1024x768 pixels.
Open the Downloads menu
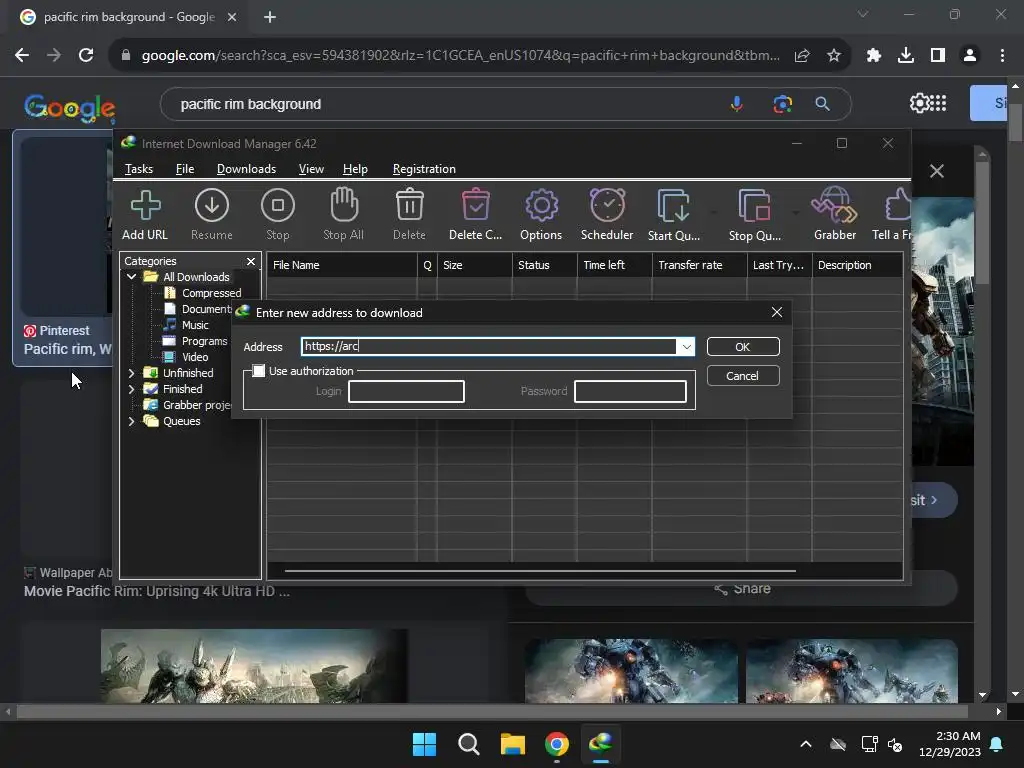click(246, 169)
